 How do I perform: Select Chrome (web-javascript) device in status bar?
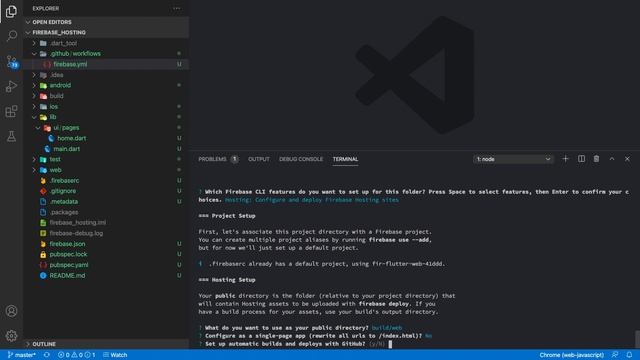coord(571,355)
